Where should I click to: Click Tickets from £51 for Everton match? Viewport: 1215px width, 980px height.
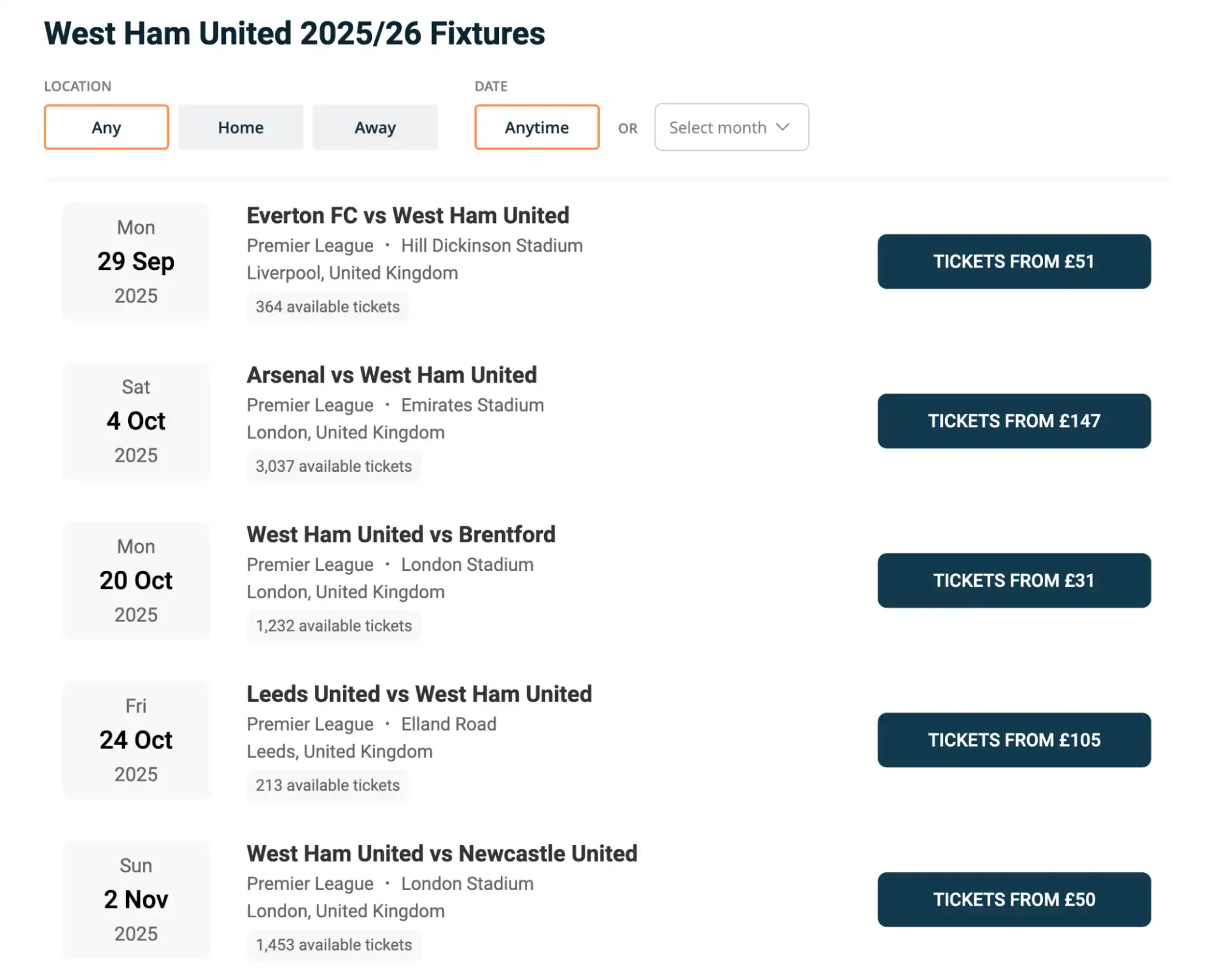point(1013,261)
